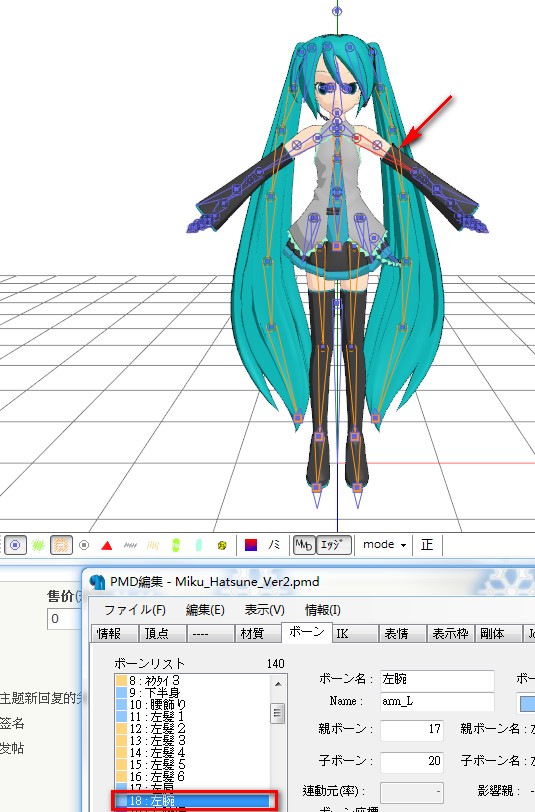
Task: Toggle the light cyan capsule icon
Action: (199, 545)
